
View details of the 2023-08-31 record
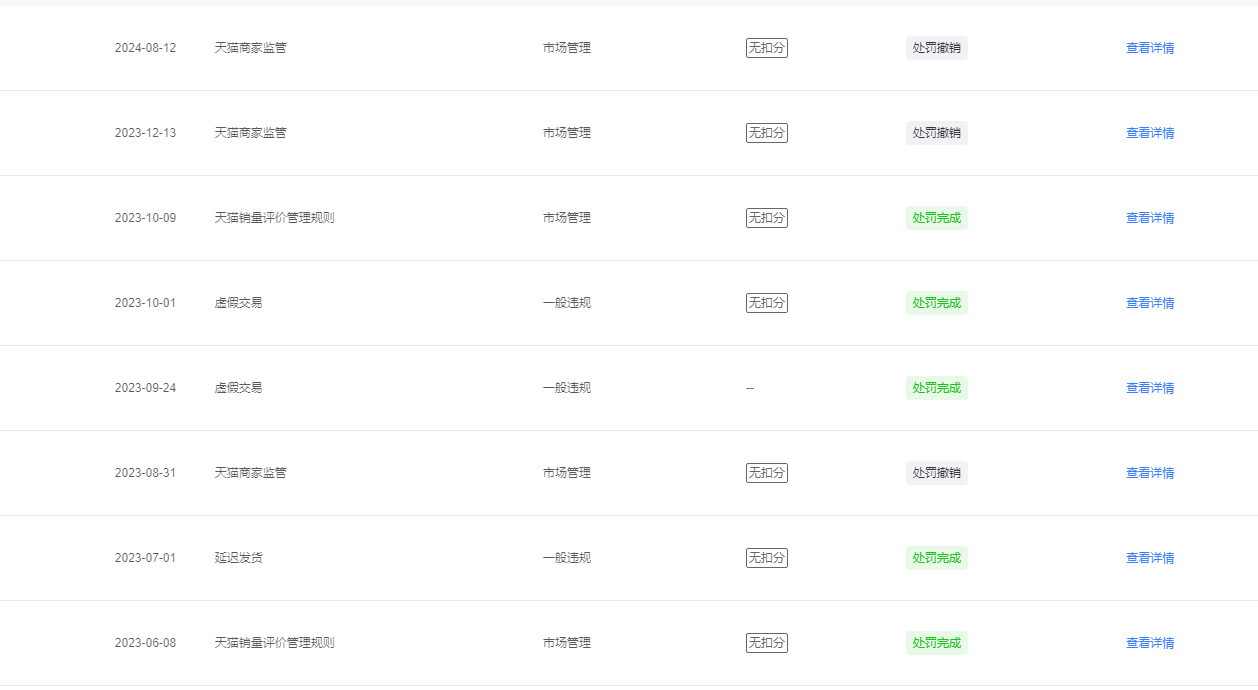pos(1150,473)
